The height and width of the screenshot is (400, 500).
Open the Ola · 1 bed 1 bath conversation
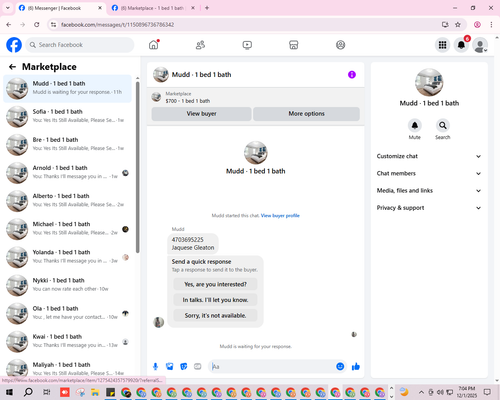[67, 313]
